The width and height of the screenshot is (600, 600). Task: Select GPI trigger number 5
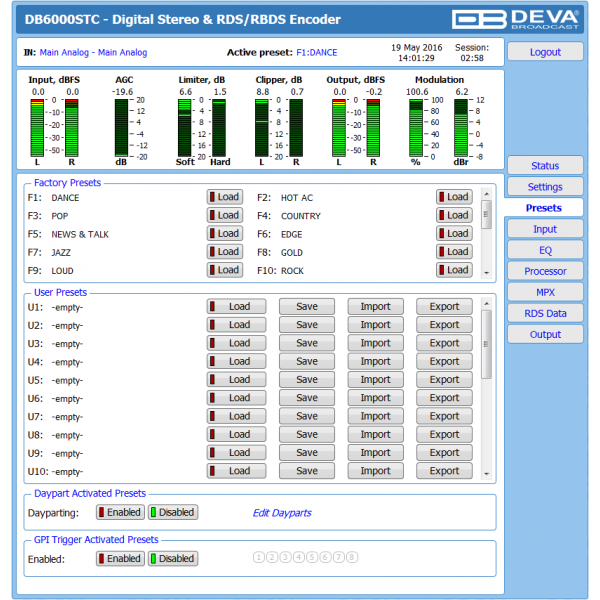(x=312, y=557)
